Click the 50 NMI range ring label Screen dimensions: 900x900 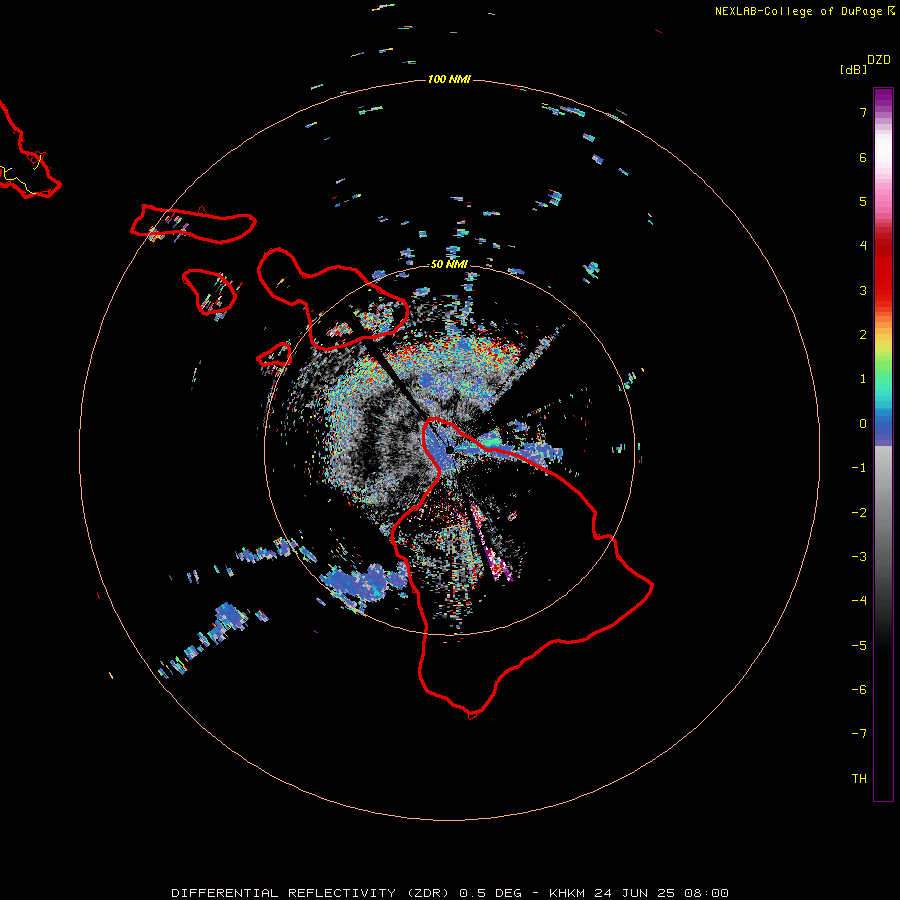tap(449, 264)
